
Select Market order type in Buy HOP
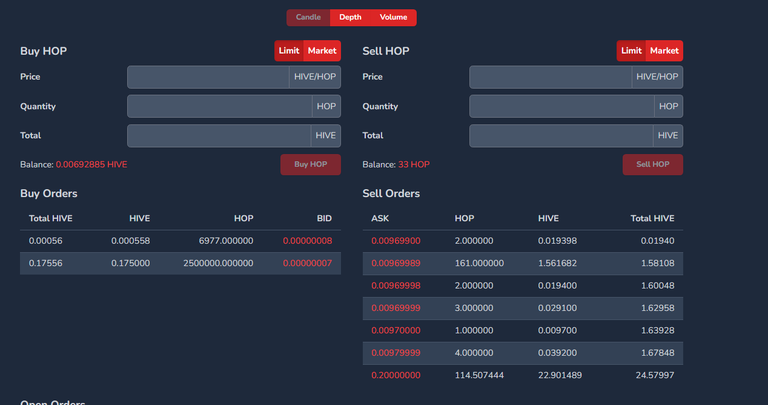(322, 51)
